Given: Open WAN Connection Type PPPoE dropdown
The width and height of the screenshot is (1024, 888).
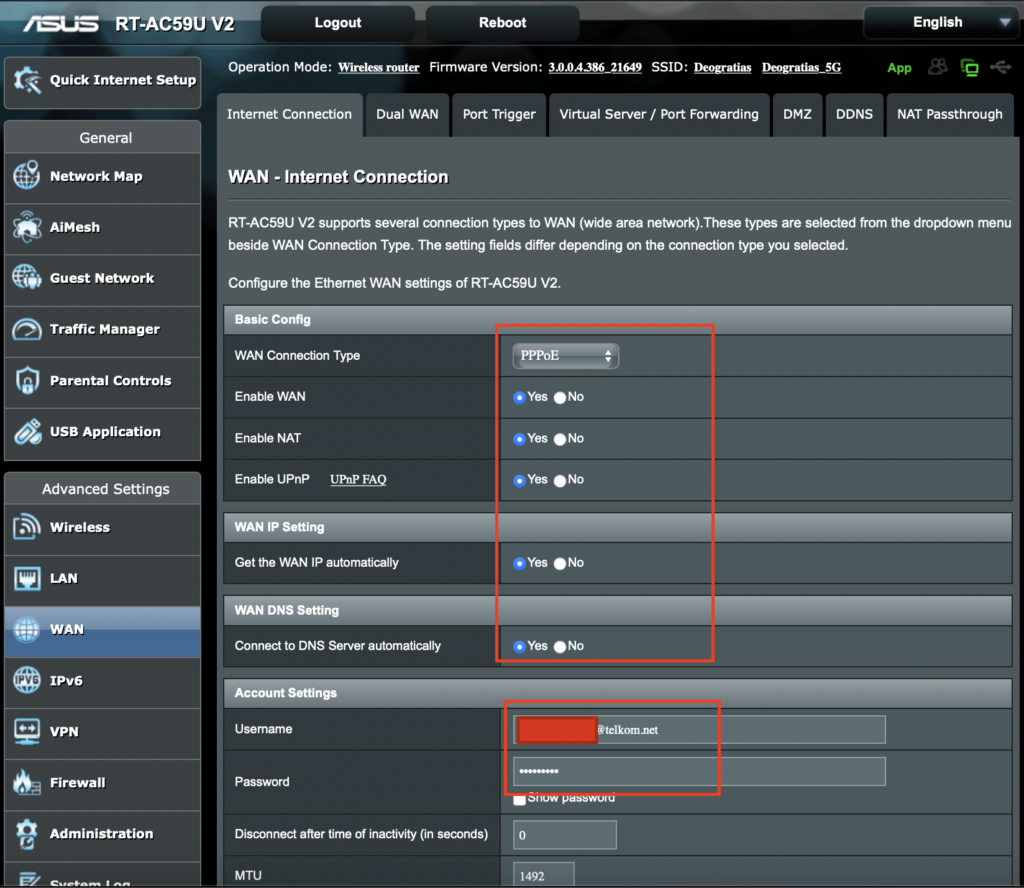Looking at the screenshot, I should (565, 356).
